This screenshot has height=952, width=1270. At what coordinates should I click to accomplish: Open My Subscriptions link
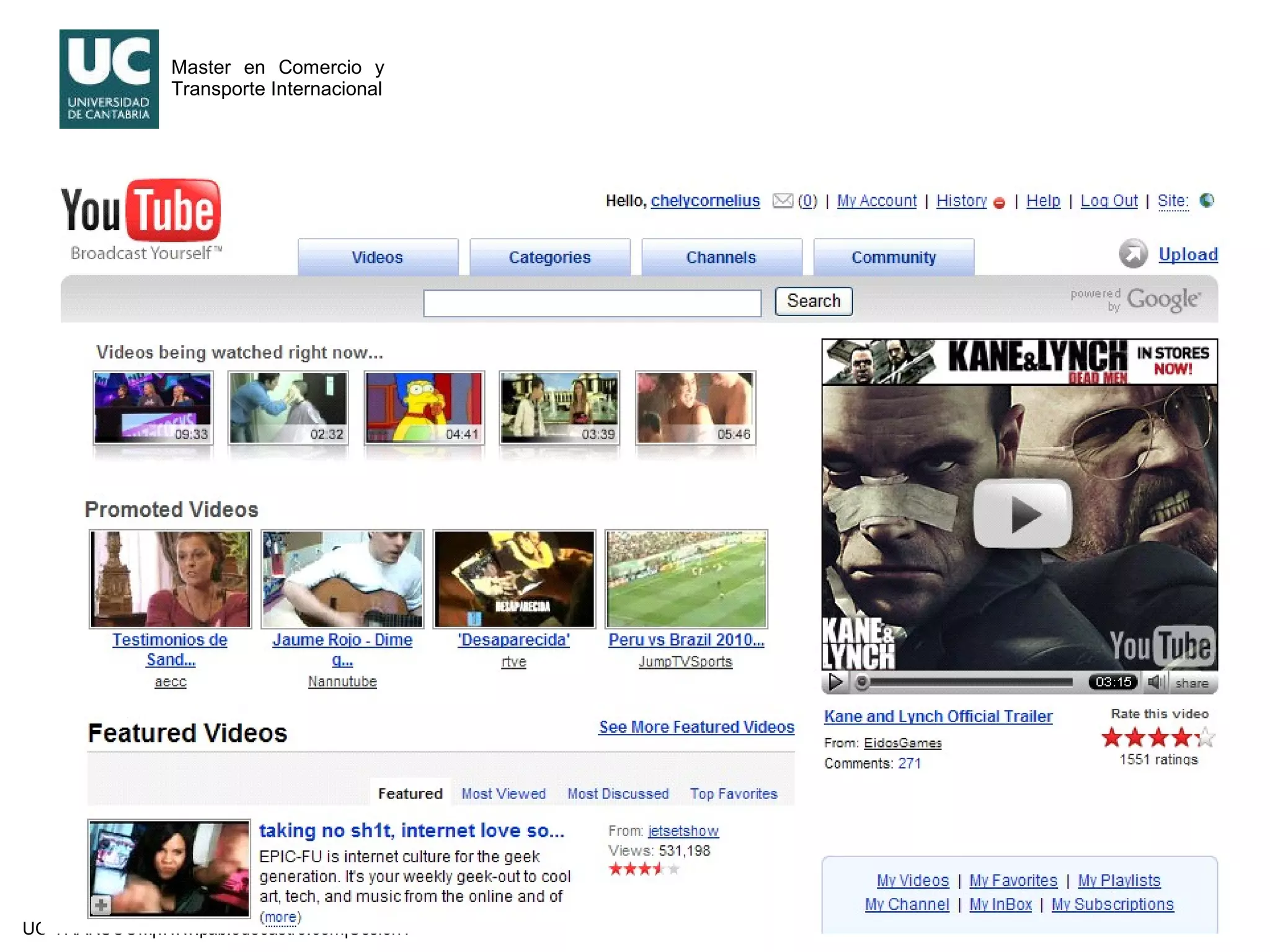point(1112,904)
